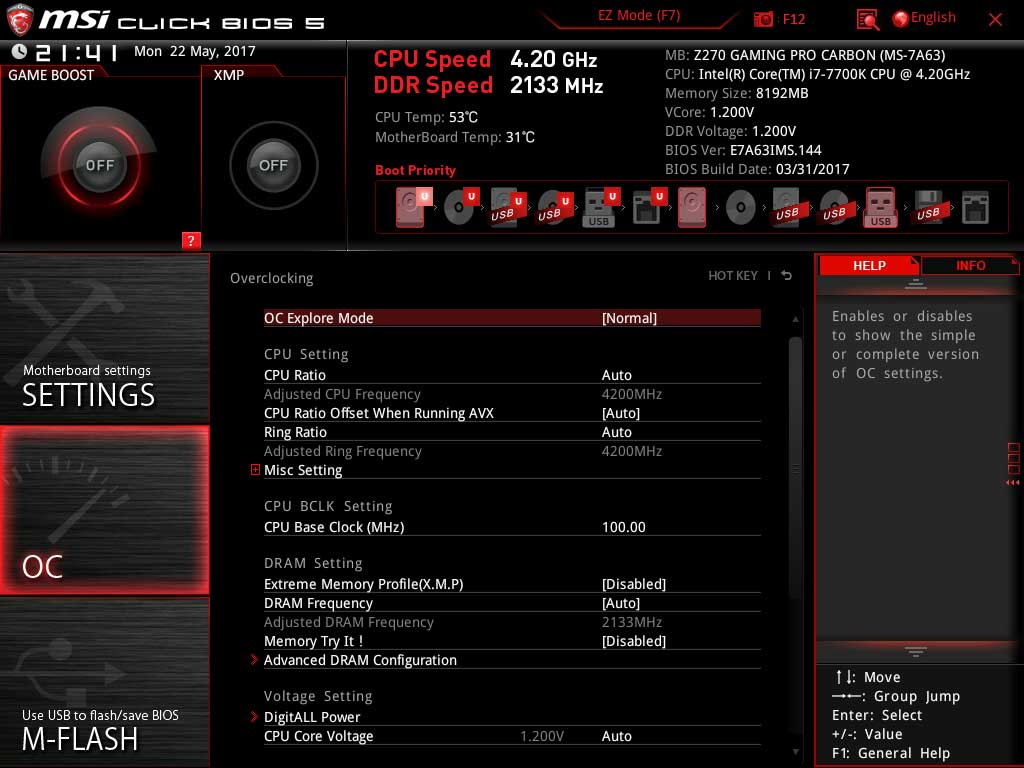Viewport: 1024px width, 768px height.
Task: Open the BIOS search magnifier icon
Action: (x=867, y=20)
